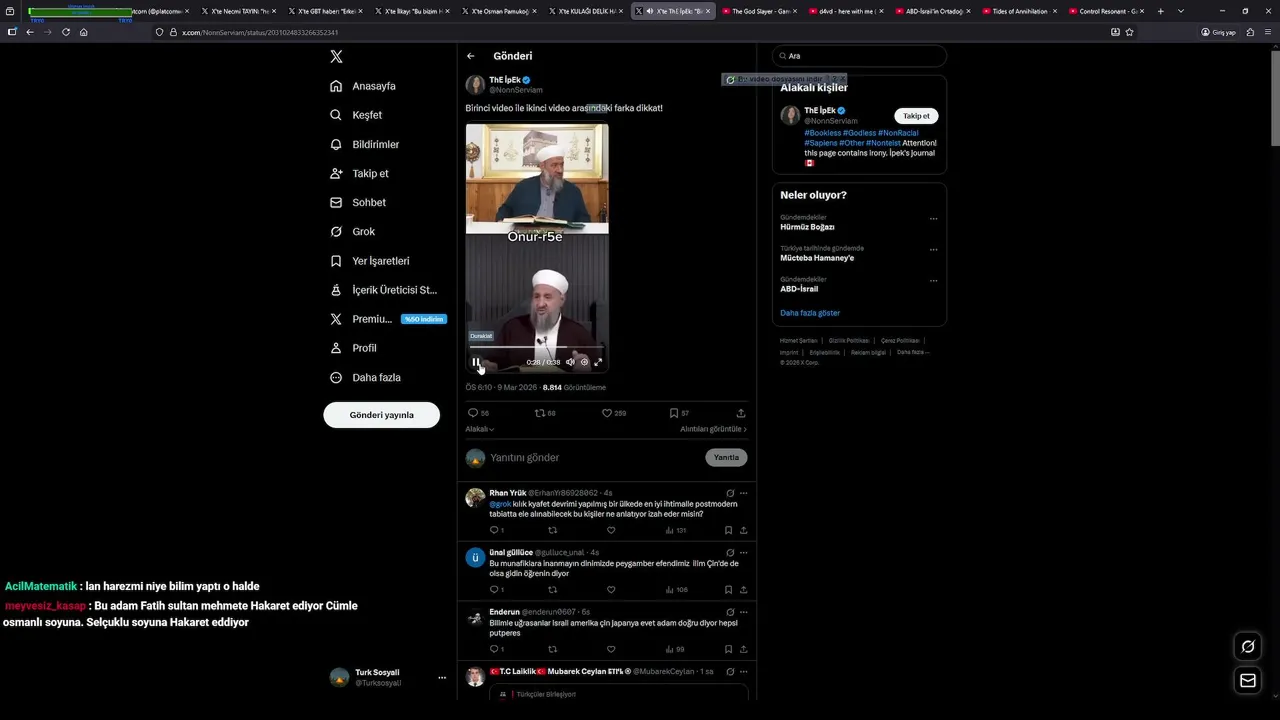Click the Ara search field
Viewport: 1280px width, 720px height.
click(x=859, y=56)
